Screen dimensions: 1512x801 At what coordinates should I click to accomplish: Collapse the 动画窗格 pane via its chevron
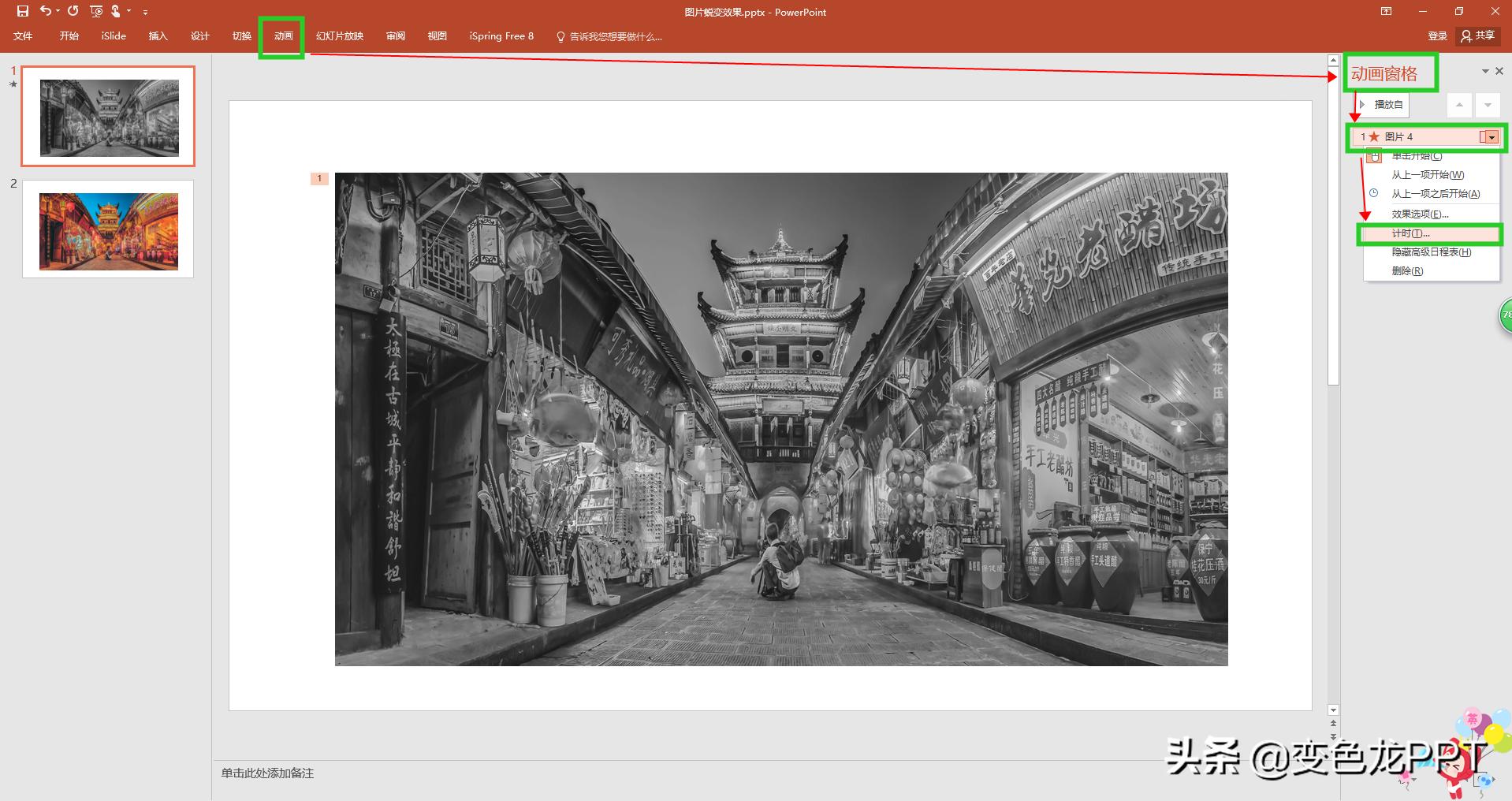pos(1484,71)
